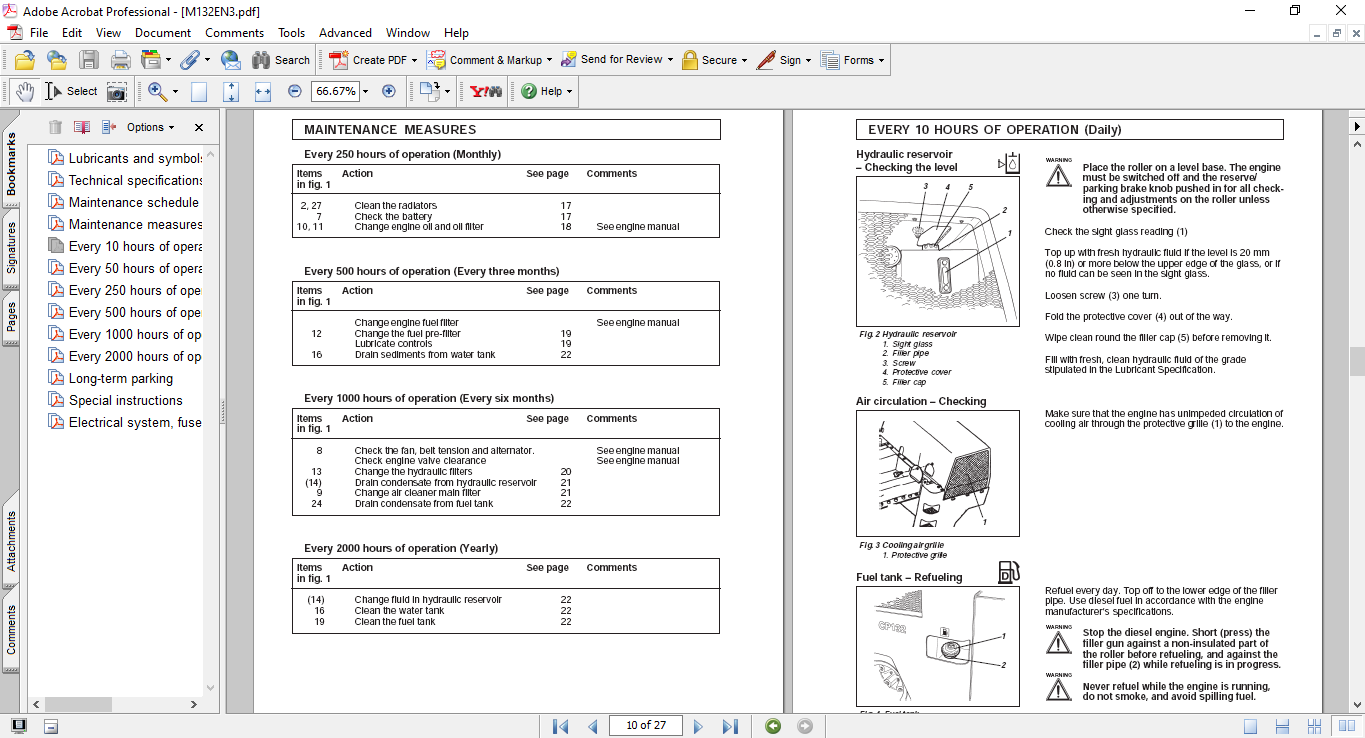Click the Fit Width icon

tap(263, 92)
